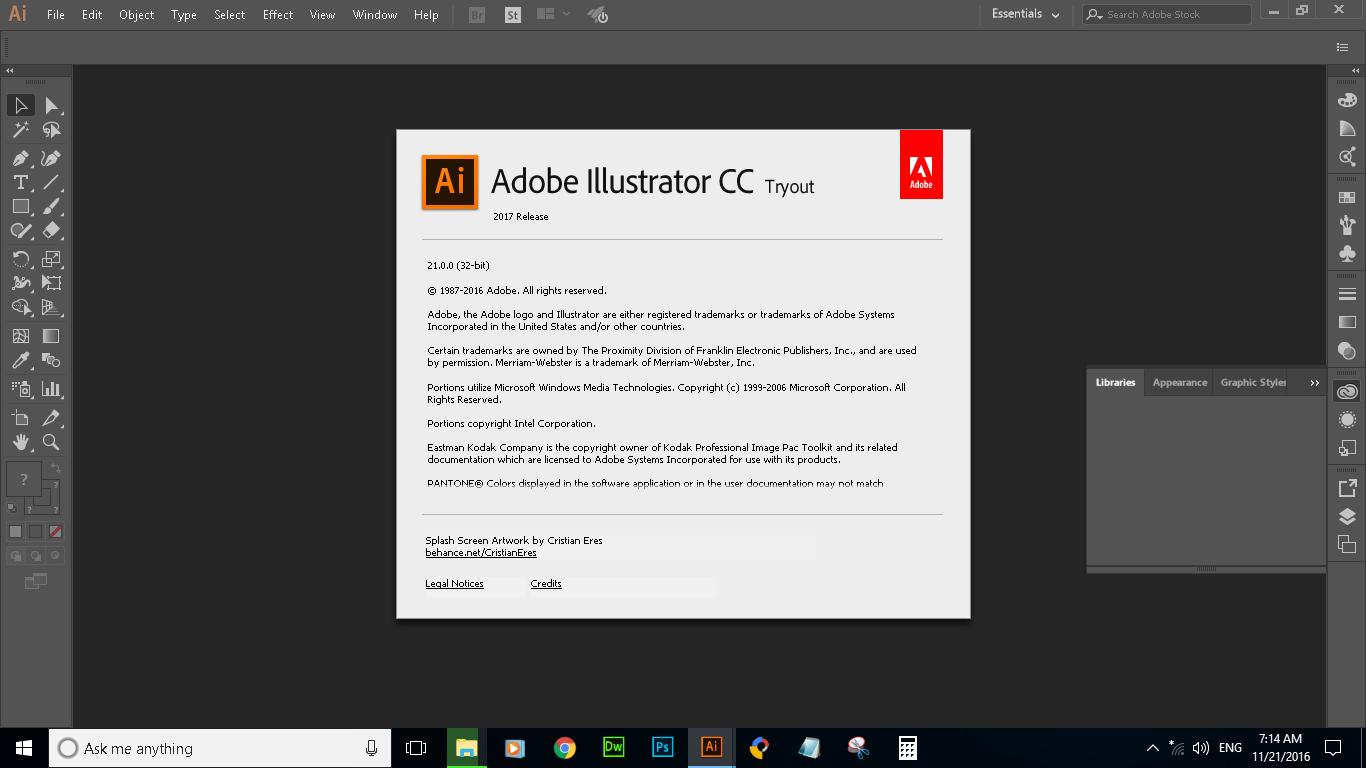The image size is (1366, 768).
Task: Open the File menu
Action: coord(56,15)
